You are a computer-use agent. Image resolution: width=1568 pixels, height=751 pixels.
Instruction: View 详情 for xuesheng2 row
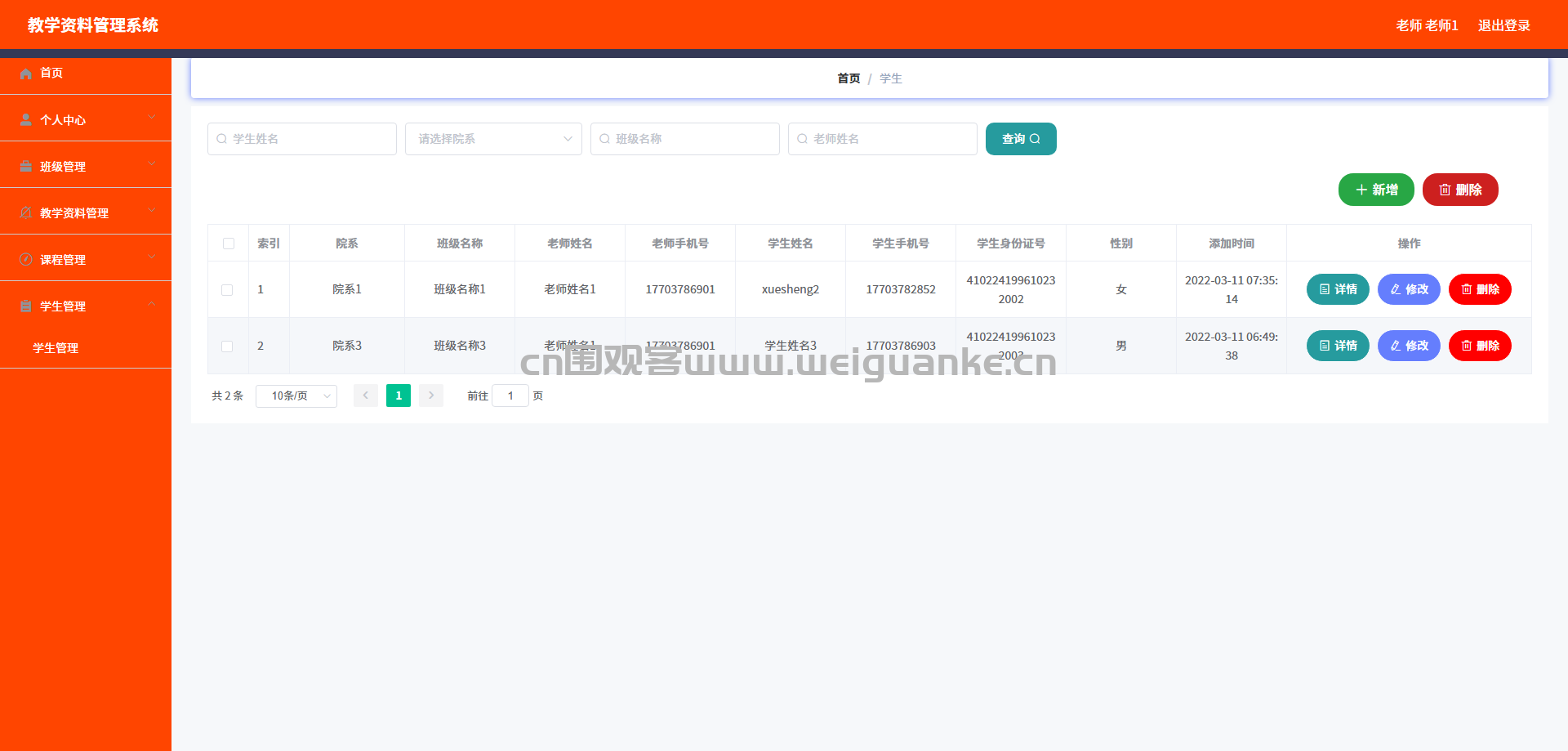click(x=1338, y=289)
